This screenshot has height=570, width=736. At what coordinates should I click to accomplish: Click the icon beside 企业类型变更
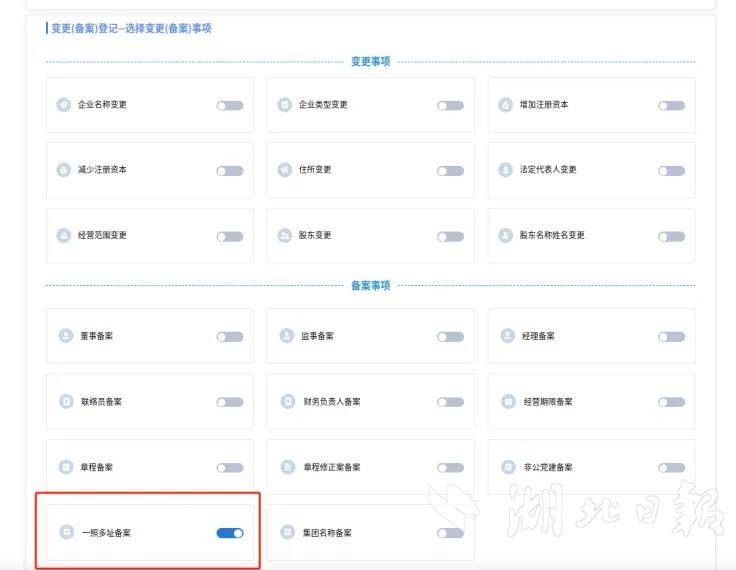285,105
